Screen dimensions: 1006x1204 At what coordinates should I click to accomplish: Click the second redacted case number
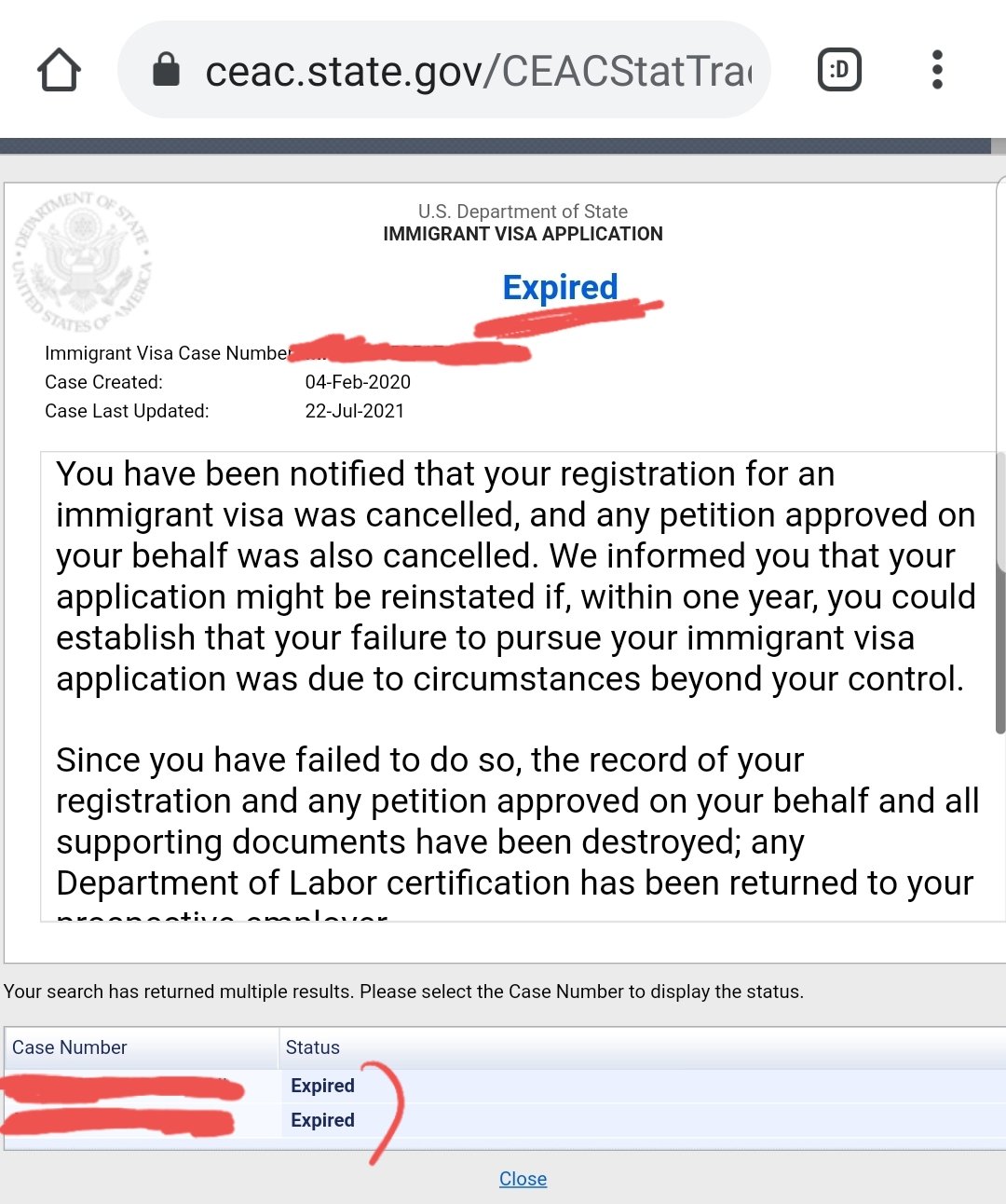(117, 1122)
